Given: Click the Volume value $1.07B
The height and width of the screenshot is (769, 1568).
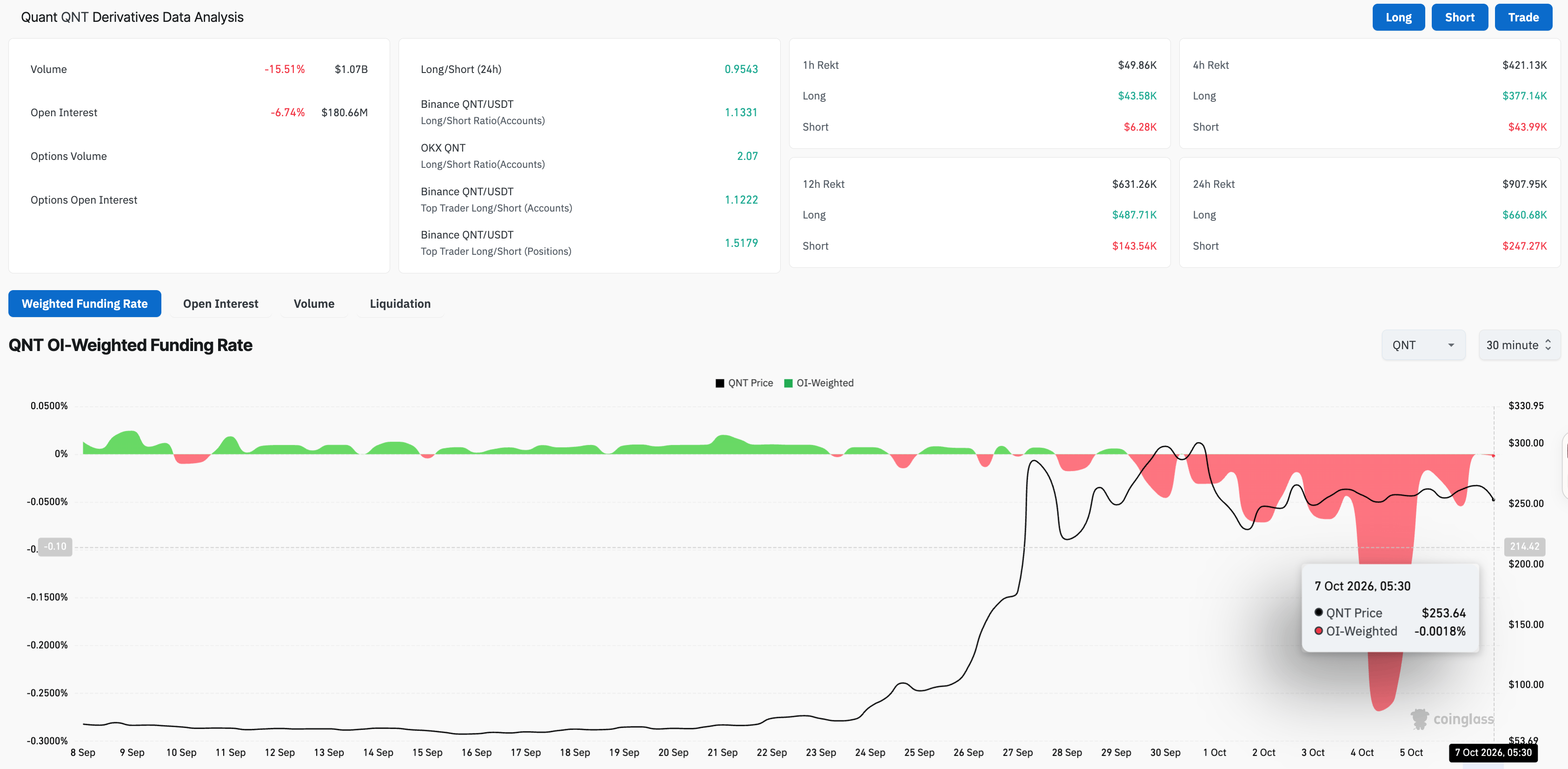Looking at the screenshot, I should click(351, 69).
